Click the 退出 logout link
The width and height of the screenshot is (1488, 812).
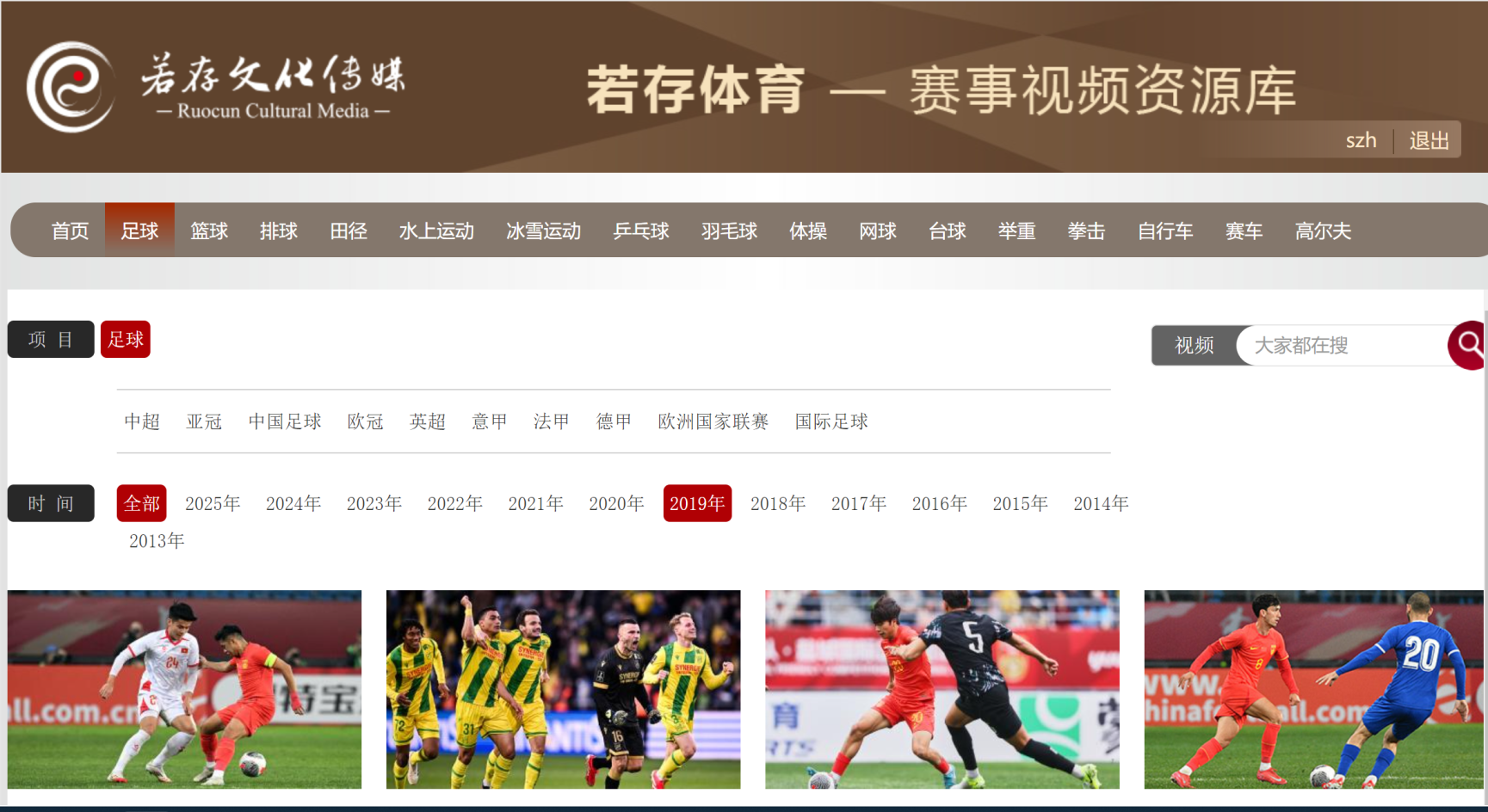click(x=1429, y=140)
